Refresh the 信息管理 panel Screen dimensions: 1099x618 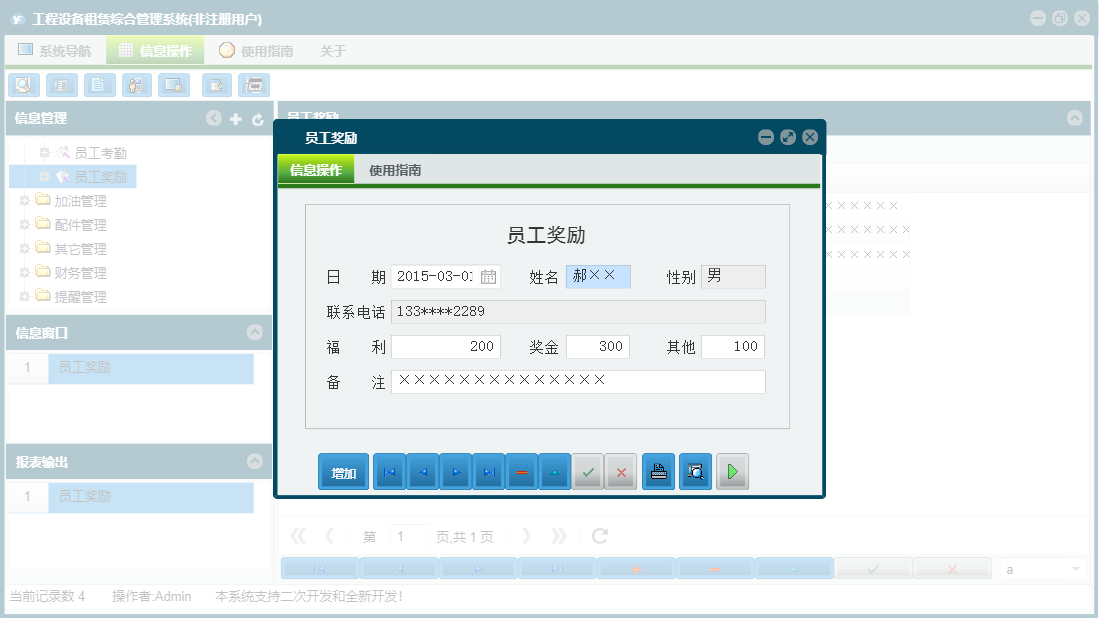[x=258, y=118]
